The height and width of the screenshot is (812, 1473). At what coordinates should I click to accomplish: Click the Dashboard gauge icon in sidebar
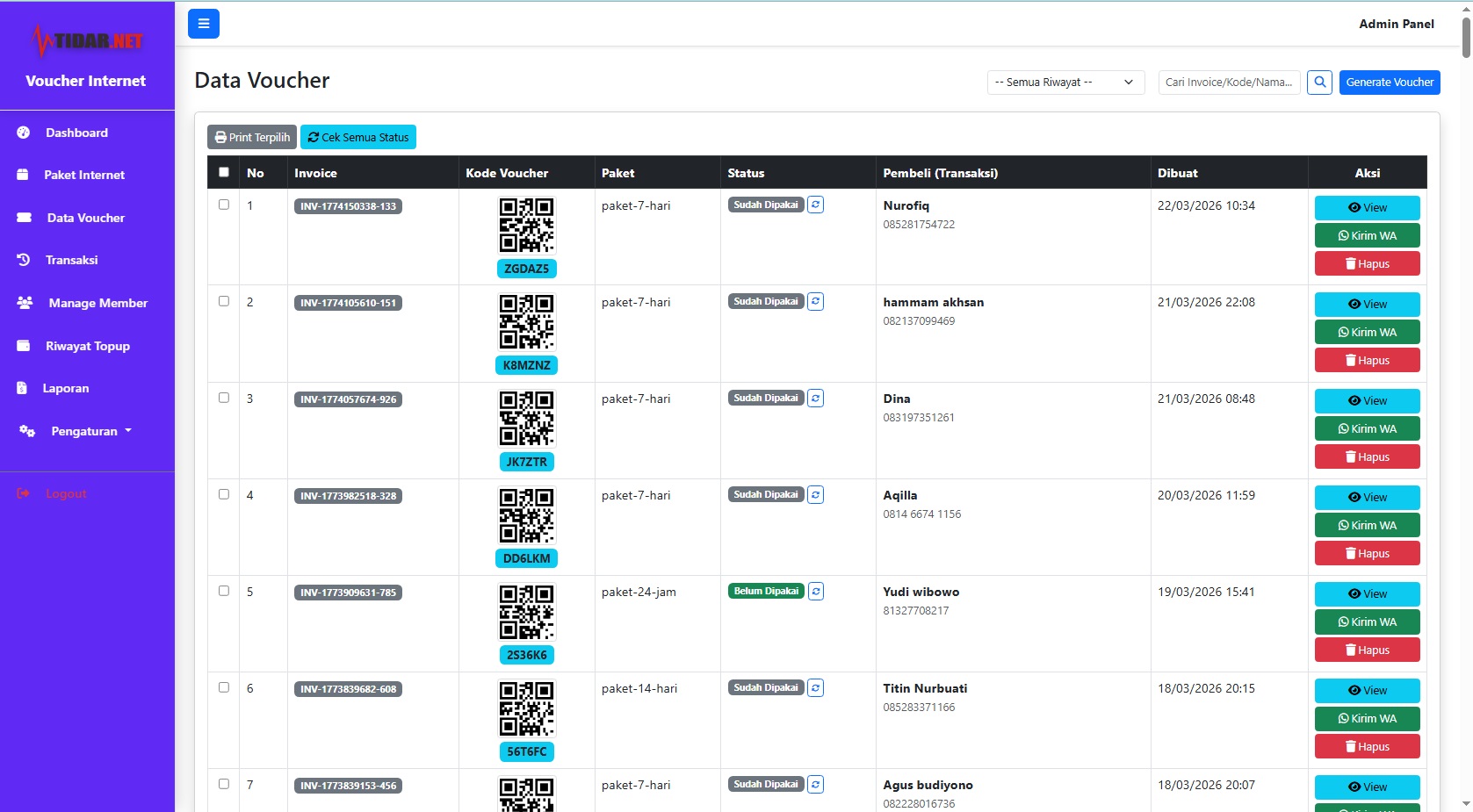[x=24, y=133]
